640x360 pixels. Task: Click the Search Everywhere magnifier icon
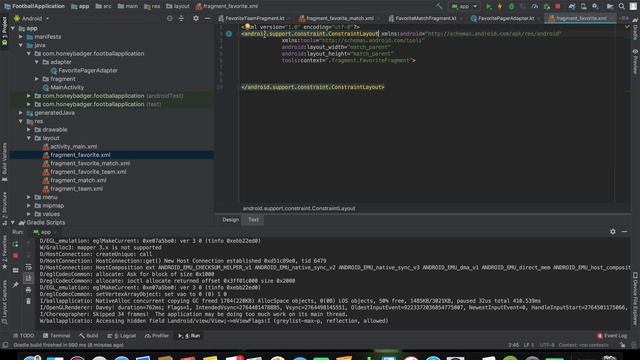(622, 7)
